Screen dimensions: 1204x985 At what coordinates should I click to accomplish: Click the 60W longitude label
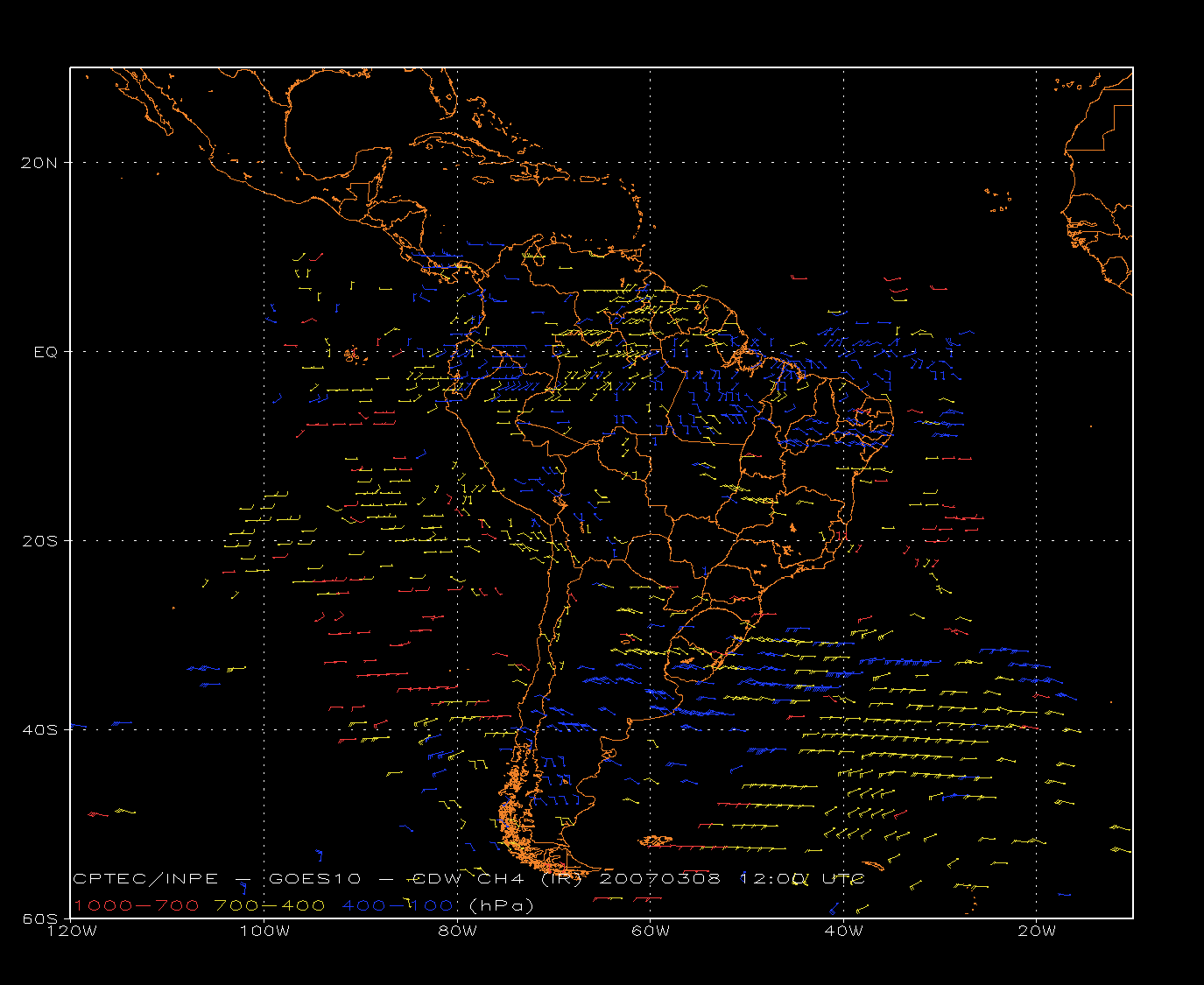pyautogui.click(x=650, y=931)
